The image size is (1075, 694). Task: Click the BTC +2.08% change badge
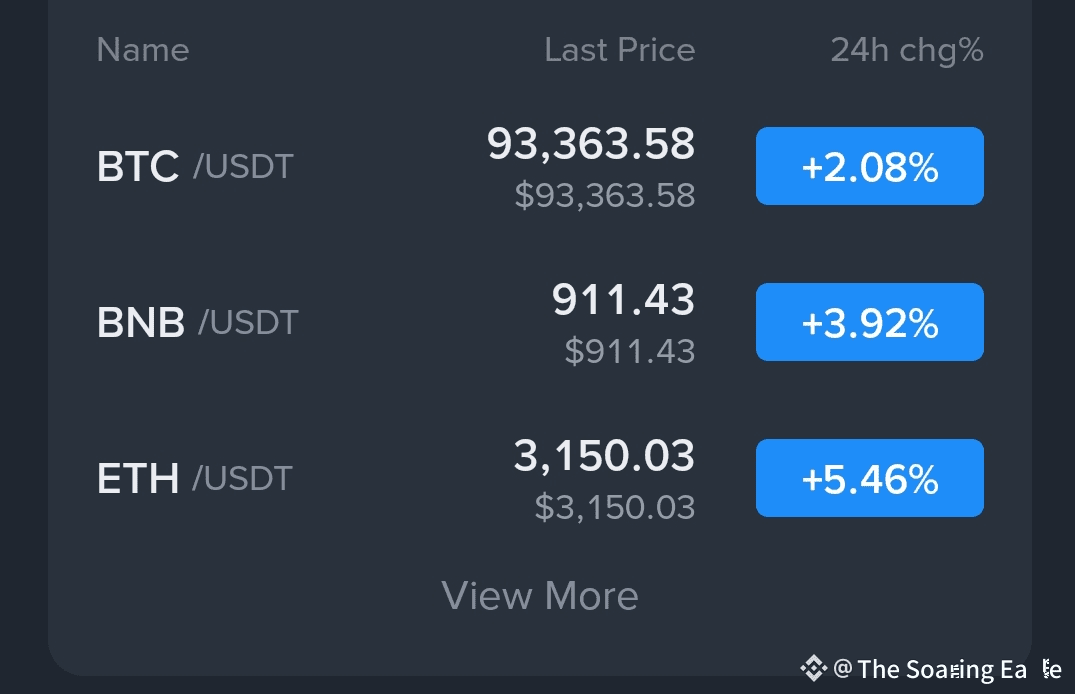(x=869, y=166)
